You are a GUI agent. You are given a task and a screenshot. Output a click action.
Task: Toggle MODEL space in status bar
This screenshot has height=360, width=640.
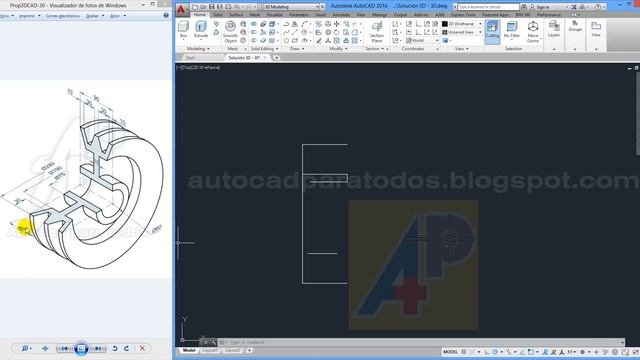tap(450, 352)
